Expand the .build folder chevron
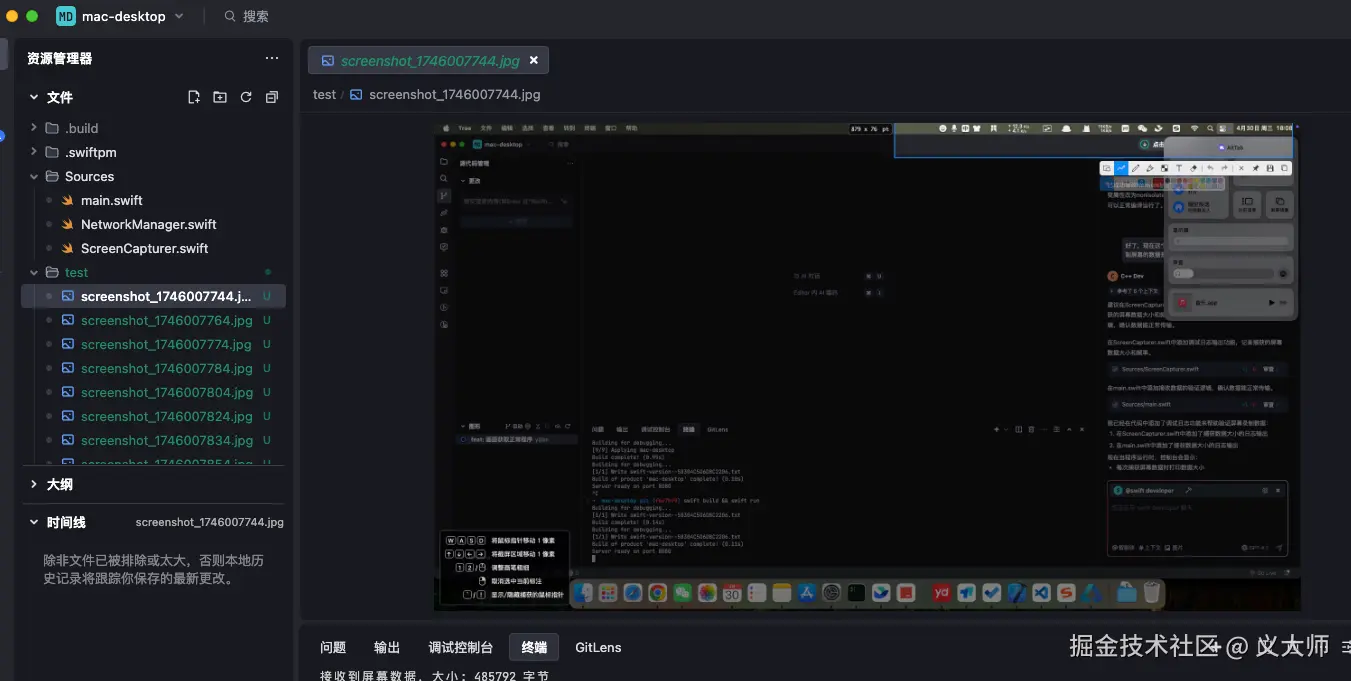Image resolution: width=1351 pixels, height=681 pixels. click(33, 128)
